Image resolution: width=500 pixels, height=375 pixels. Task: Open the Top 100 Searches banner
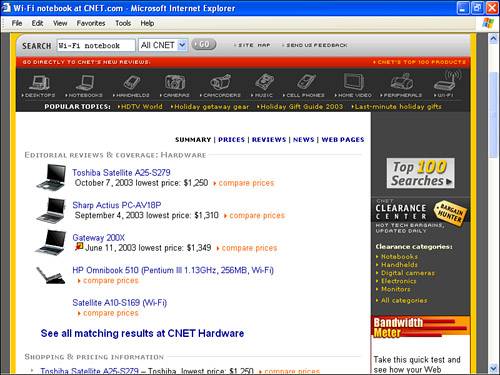point(420,173)
